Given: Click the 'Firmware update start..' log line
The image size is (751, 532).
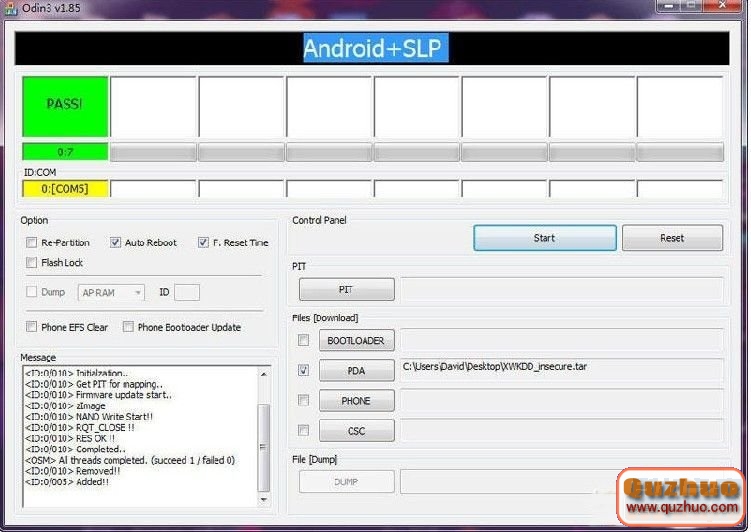Looking at the screenshot, I should (x=98, y=395).
